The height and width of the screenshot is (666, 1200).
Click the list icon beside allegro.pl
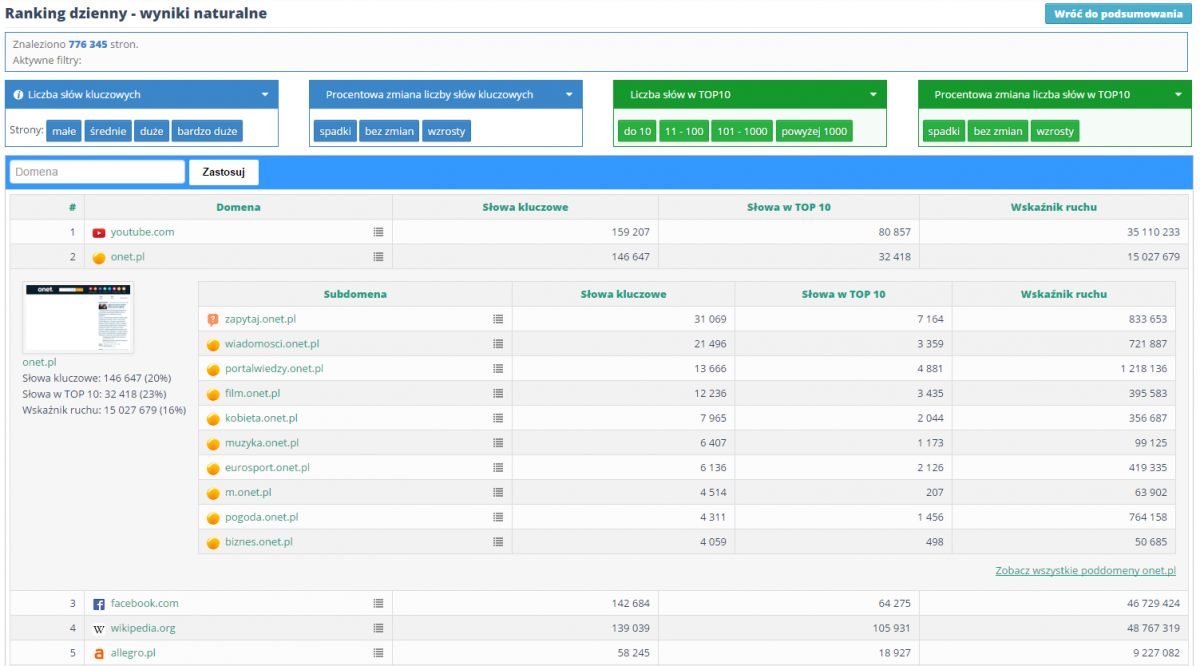(378, 653)
